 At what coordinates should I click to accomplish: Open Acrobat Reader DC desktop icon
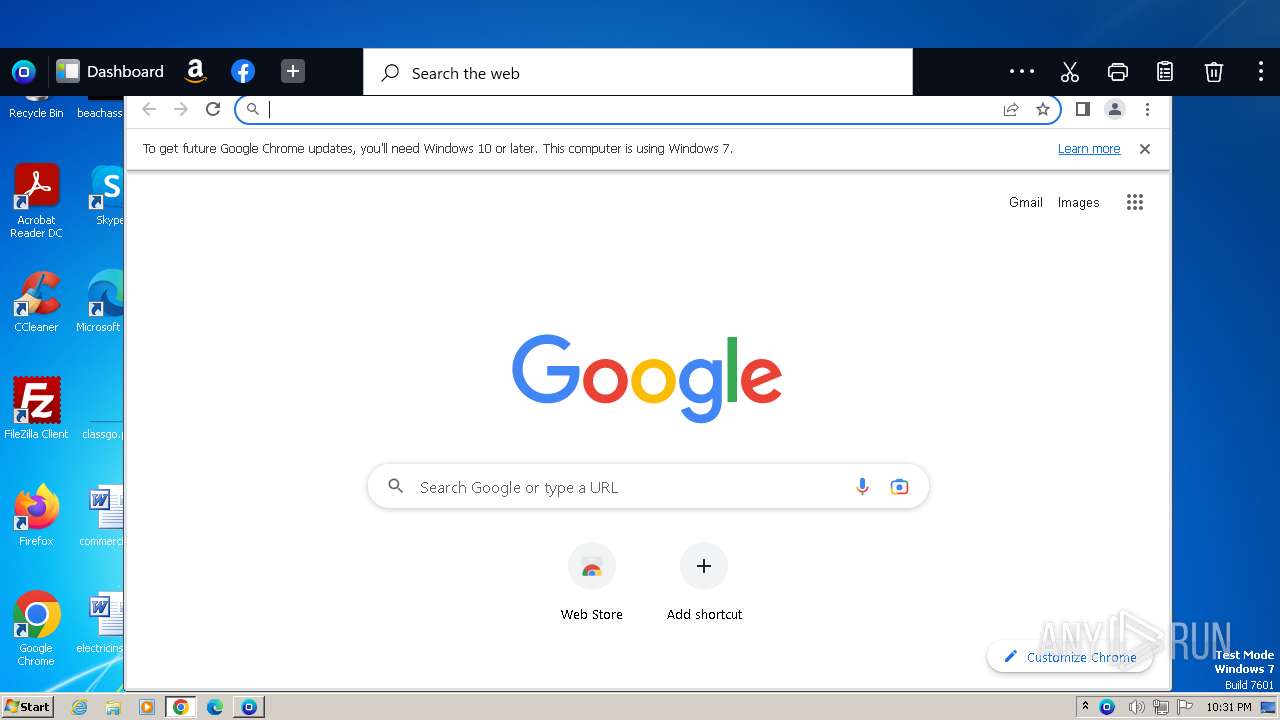(36, 201)
